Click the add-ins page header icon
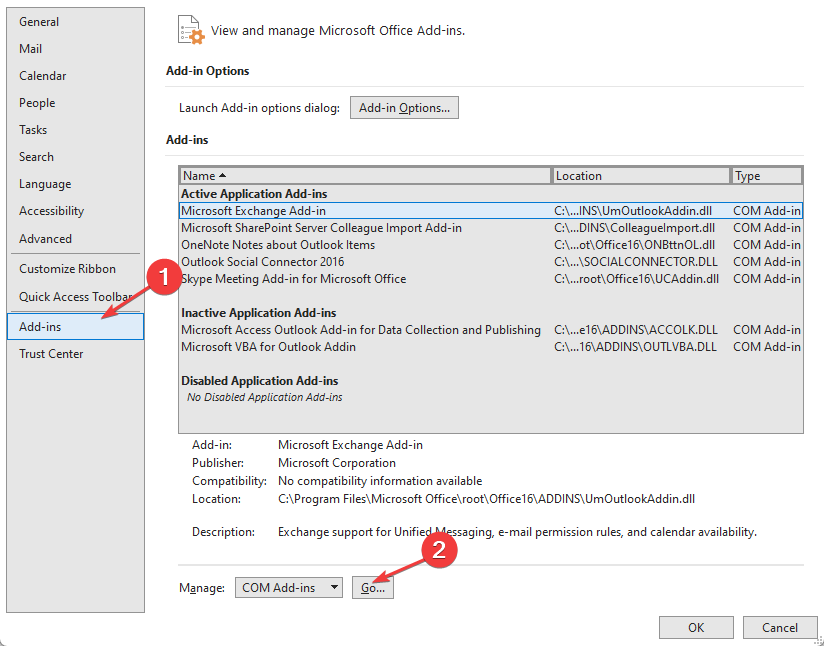 [x=190, y=30]
